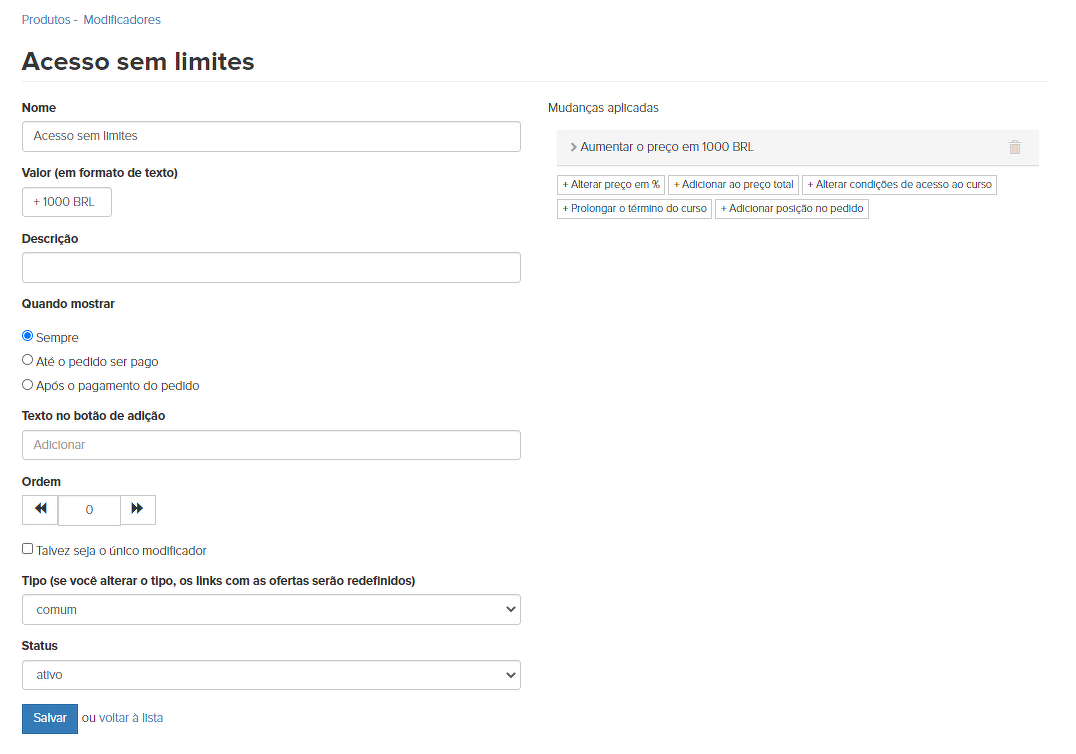Click '+ Adicionar posição no pedido' button
1076x754 pixels.
click(x=791, y=209)
